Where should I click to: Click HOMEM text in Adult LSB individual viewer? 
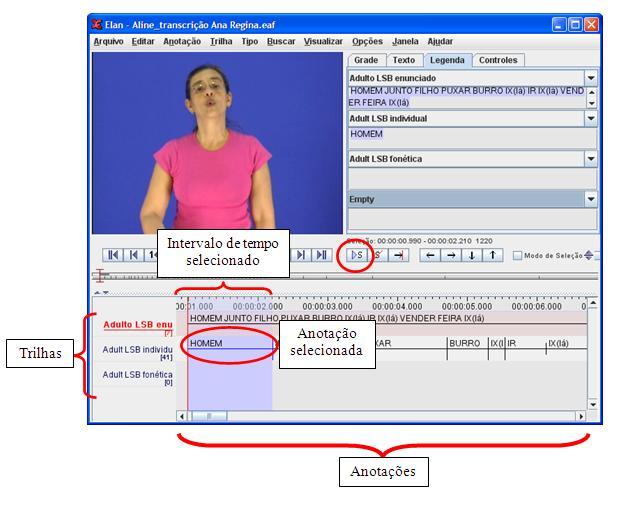tap(366, 134)
